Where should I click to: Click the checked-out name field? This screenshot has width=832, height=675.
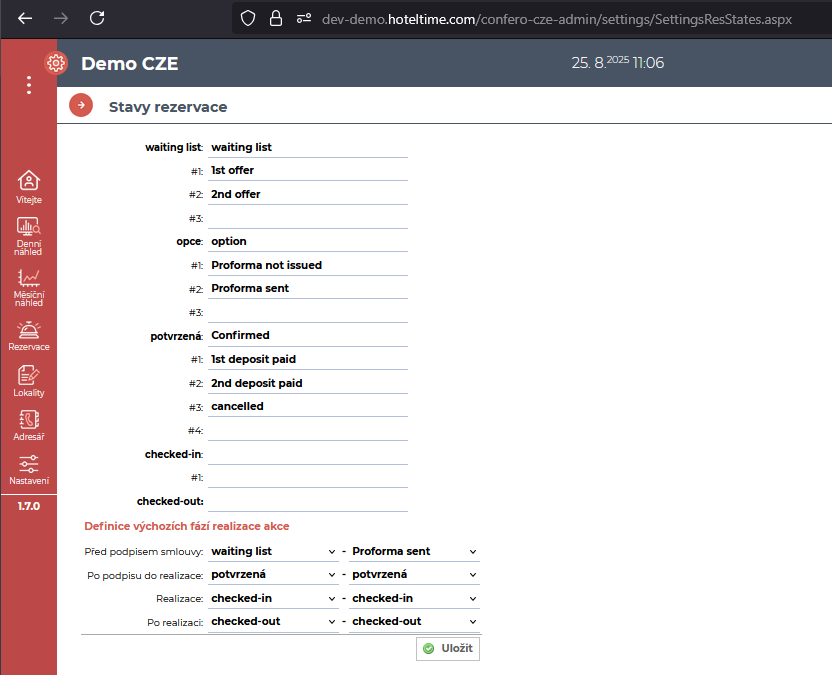point(308,501)
